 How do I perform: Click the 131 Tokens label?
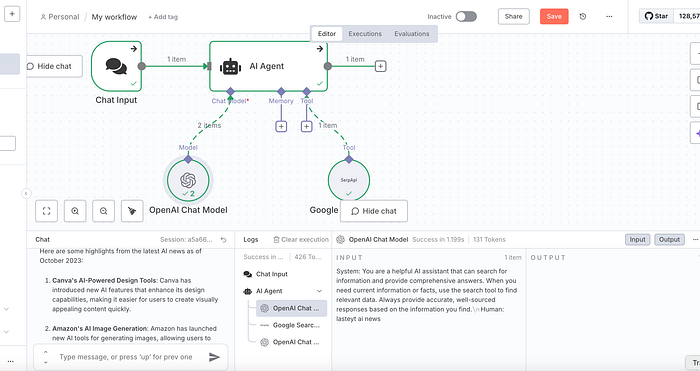click(489, 240)
